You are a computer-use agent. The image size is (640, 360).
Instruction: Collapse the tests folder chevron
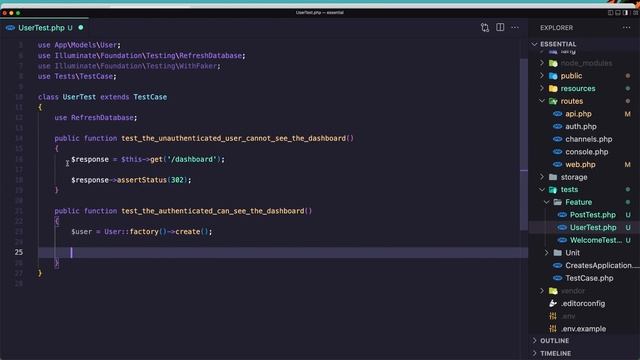[542, 190]
